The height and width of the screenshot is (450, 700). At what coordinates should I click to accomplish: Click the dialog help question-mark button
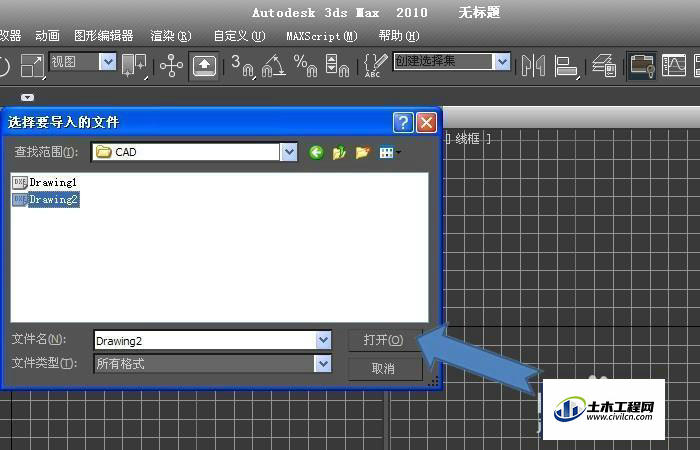(403, 122)
